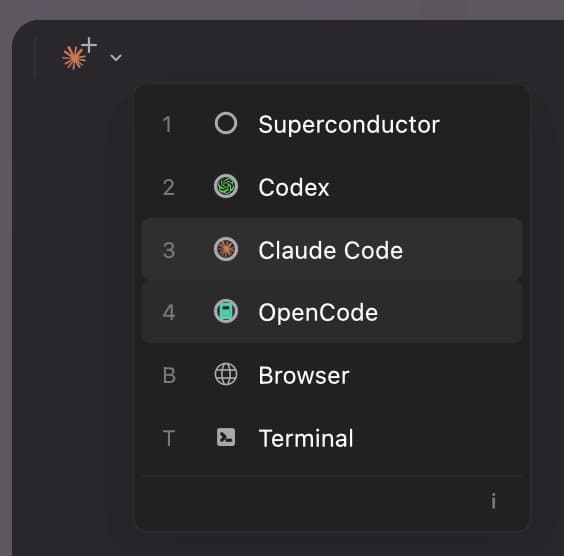Launch Terminal from the menu
Viewport: 564px width, 556px height.
click(x=332, y=438)
